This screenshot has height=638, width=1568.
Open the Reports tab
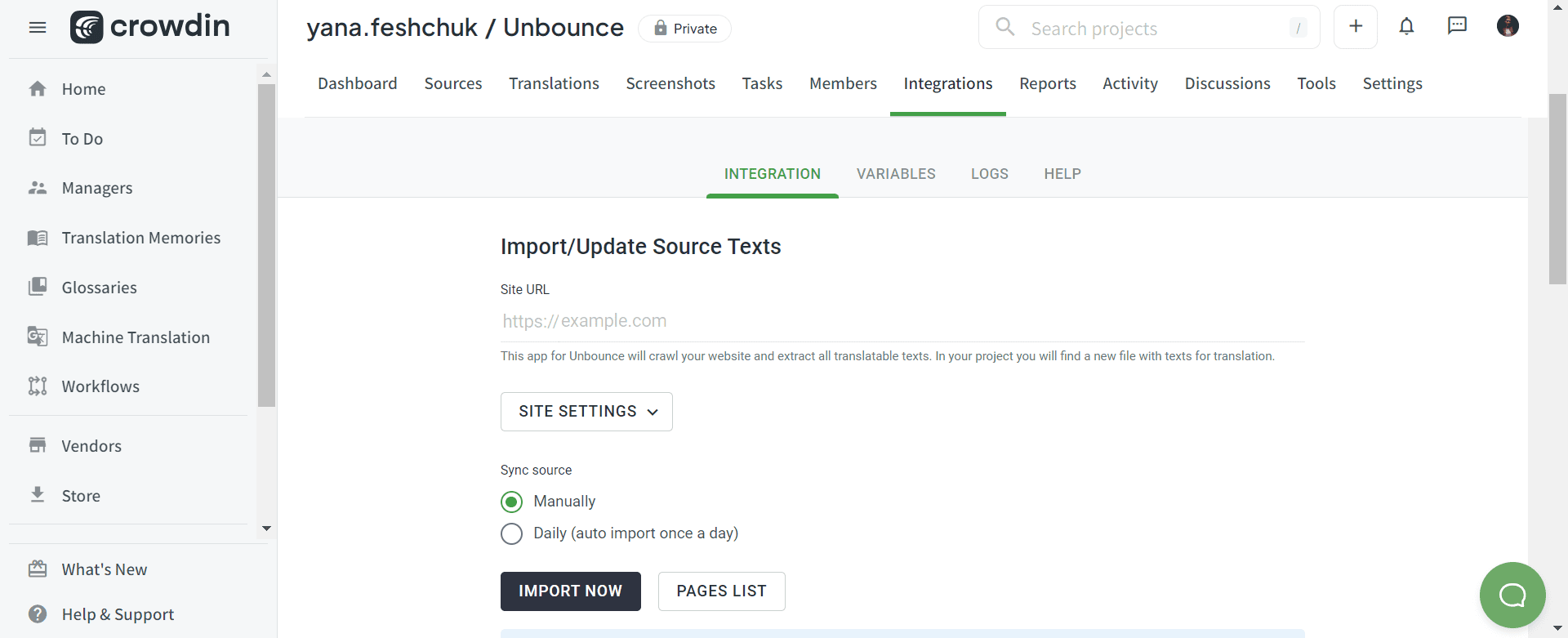1048,83
